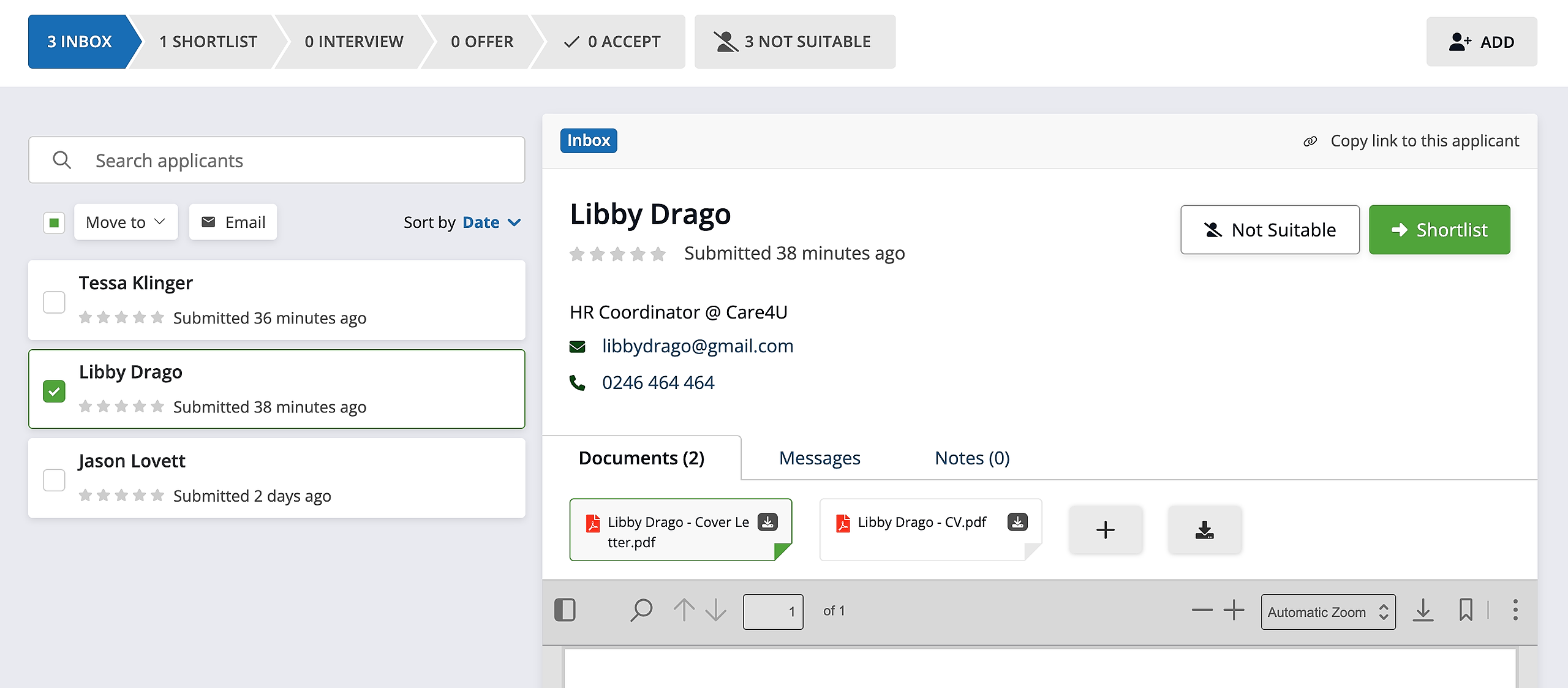Screen dimensions: 1568x688
Task: Open the PDF viewer three-dot tools menu
Action: click(1515, 610)
